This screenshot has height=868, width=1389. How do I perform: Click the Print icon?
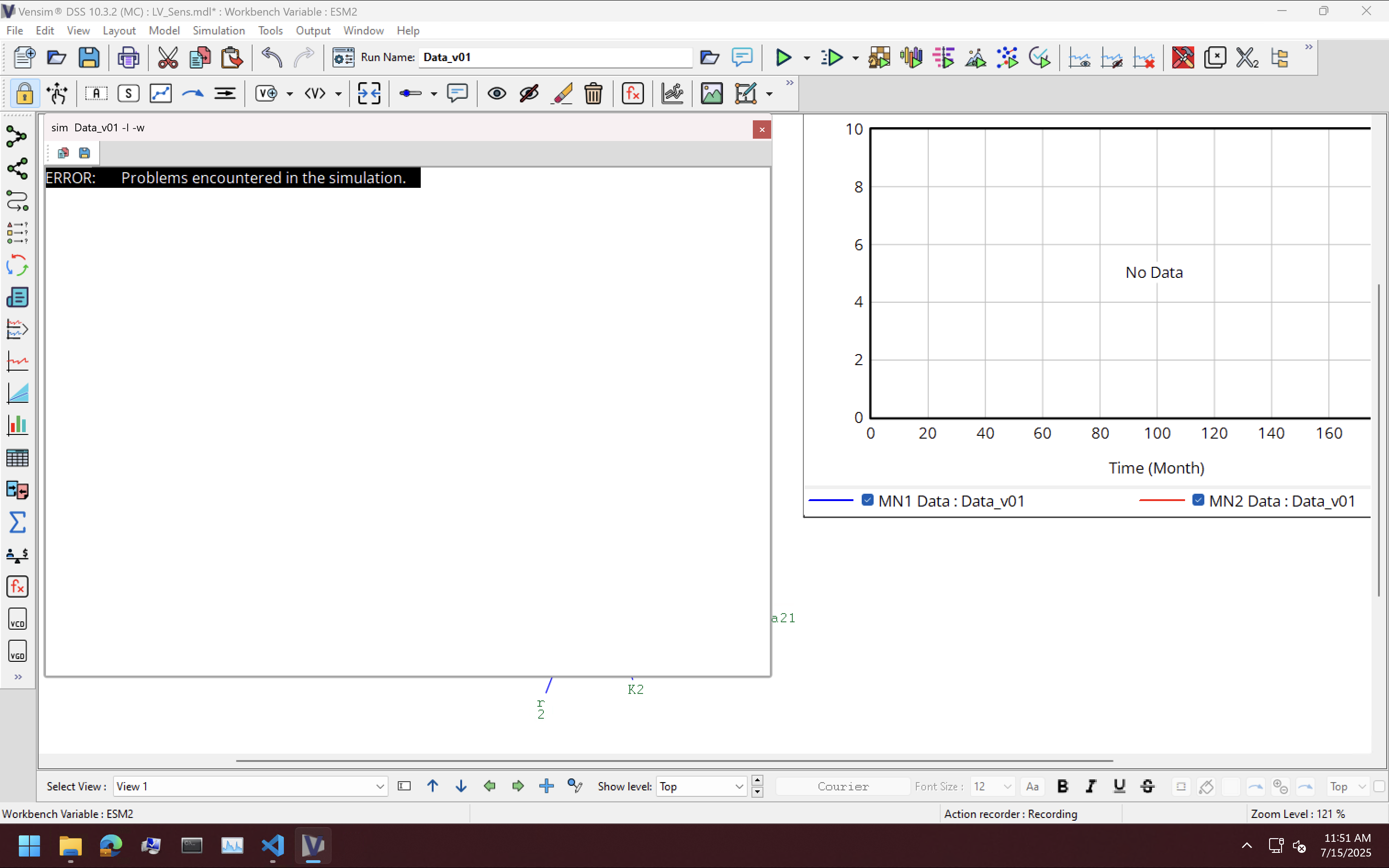click(128, 57)
